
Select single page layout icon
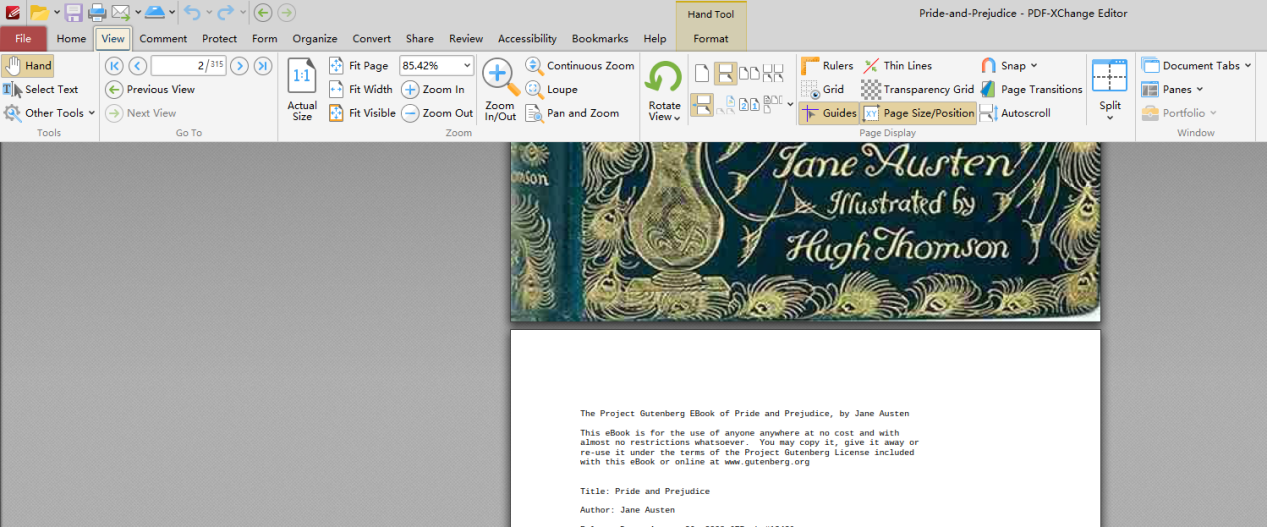pyautogui.click(x=701, y=73)
